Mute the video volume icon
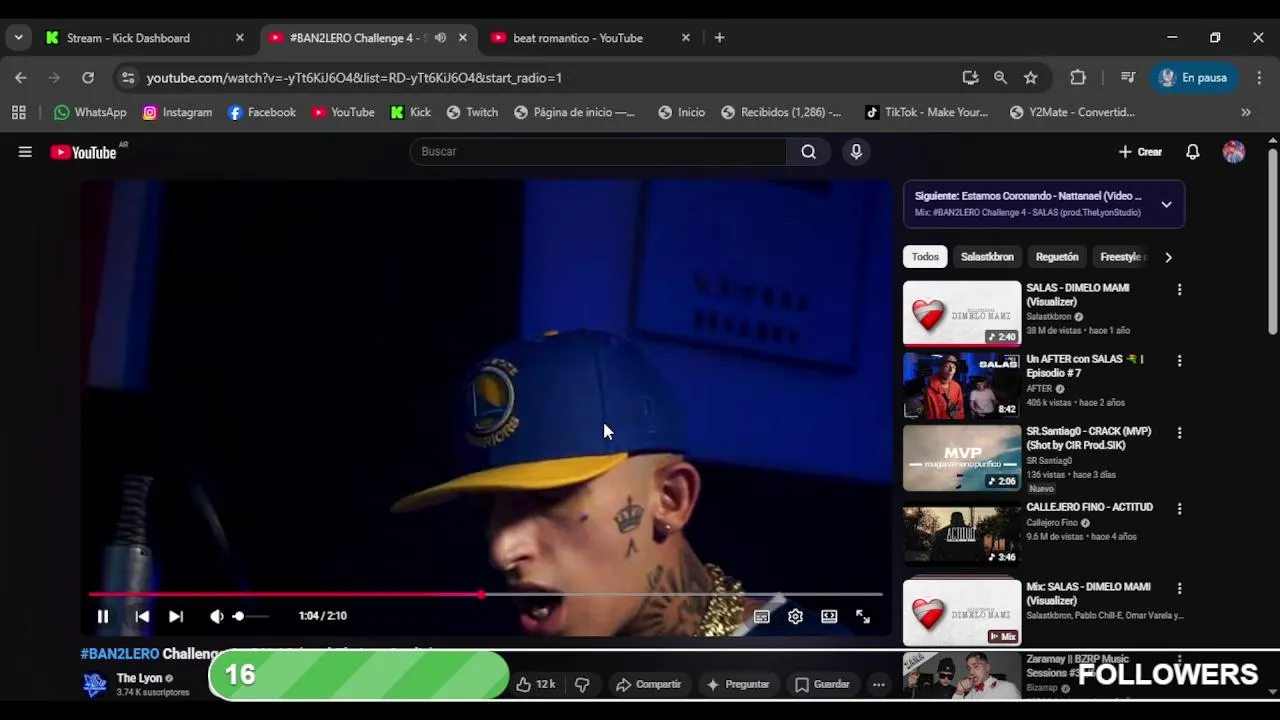This screenshot has height=720, width=1280. tap(217, 616)
